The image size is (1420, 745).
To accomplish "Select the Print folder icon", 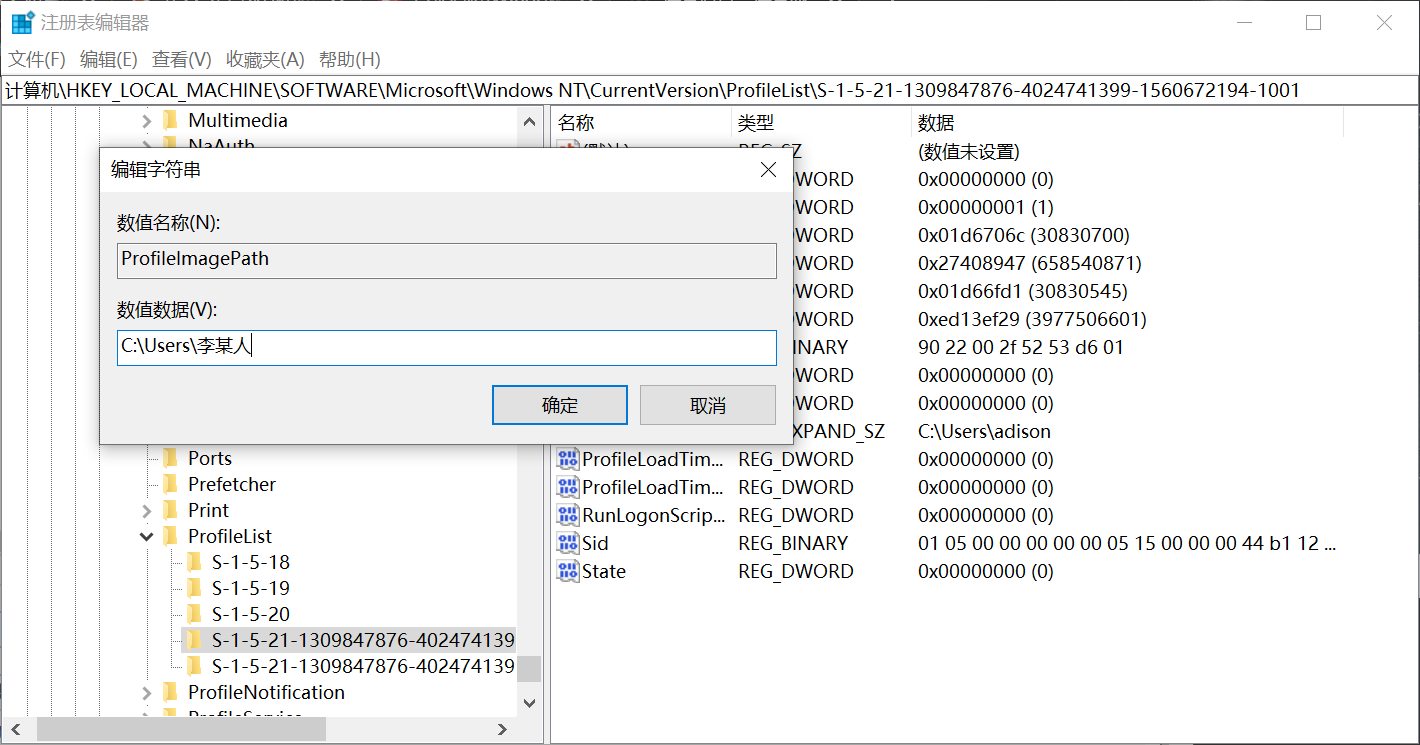I will [x=170, y=510].
